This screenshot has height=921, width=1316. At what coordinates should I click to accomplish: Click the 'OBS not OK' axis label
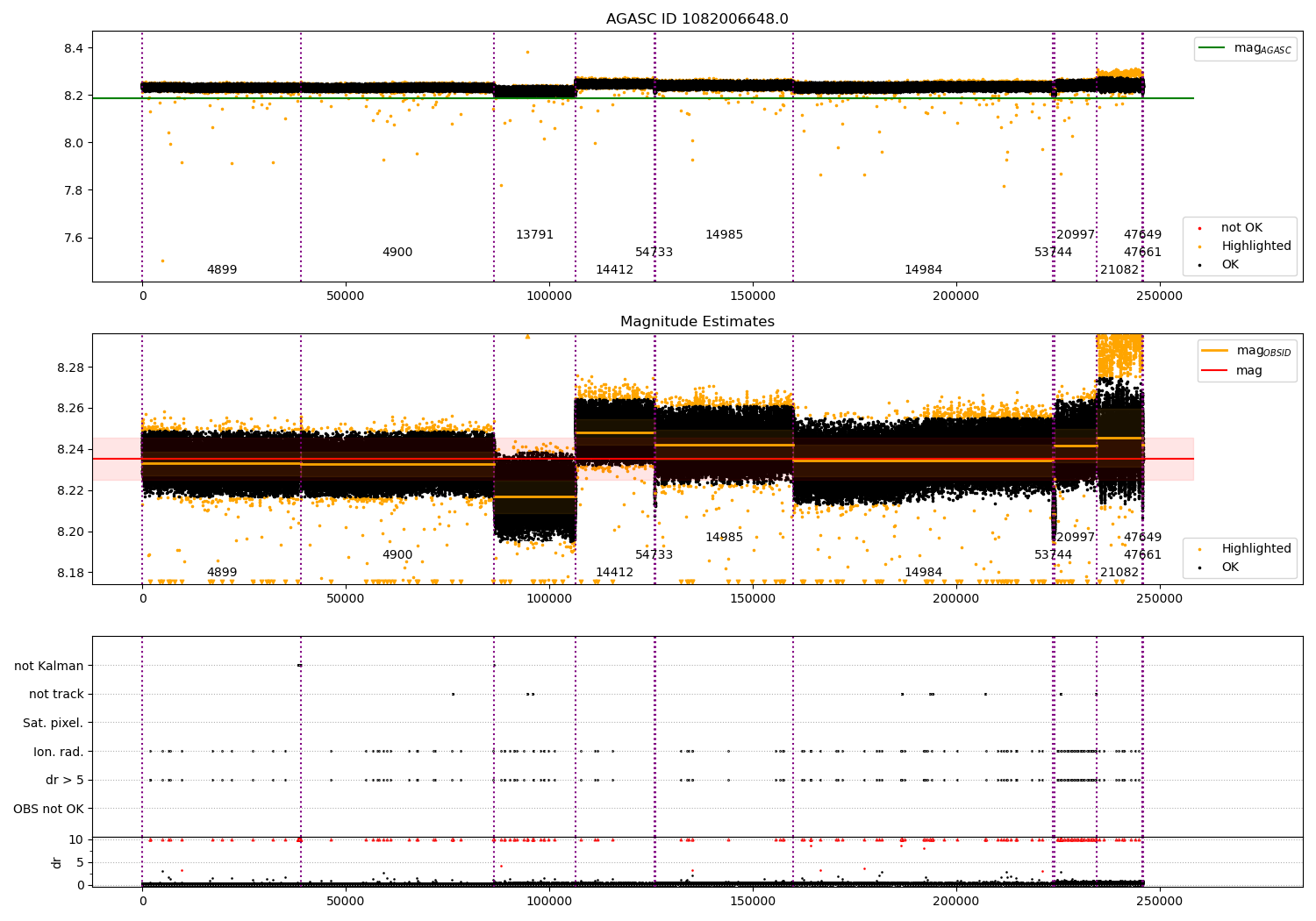(x=49, y=809)
